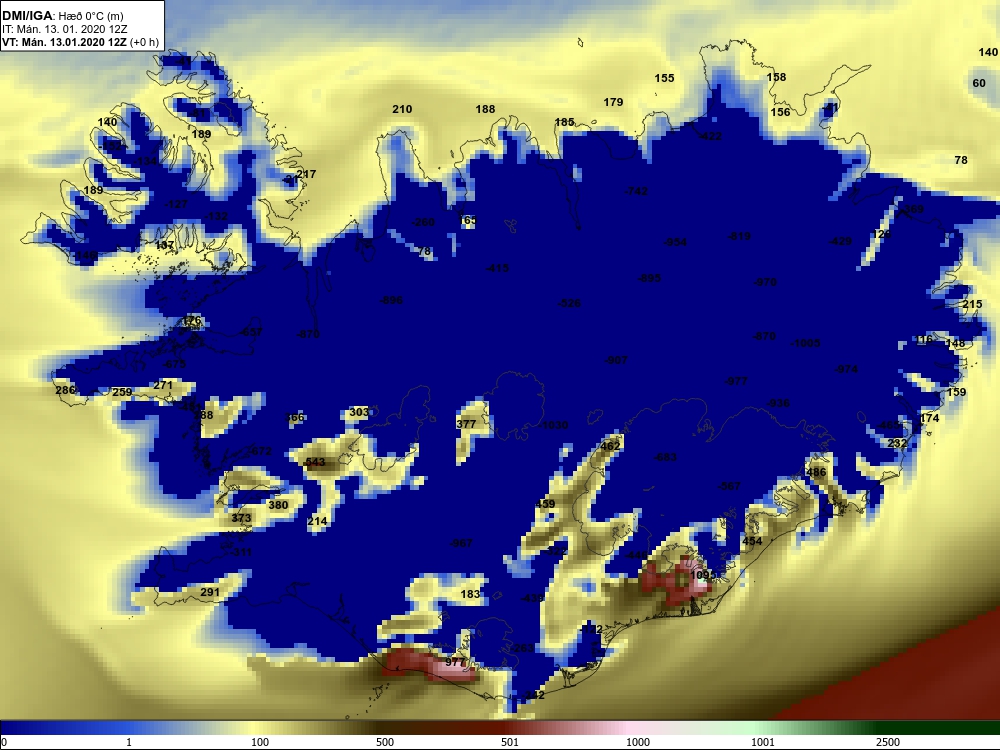Screen dimensions: 1000x750
Task: Select the -819 value label
Action: coord(739,236)
